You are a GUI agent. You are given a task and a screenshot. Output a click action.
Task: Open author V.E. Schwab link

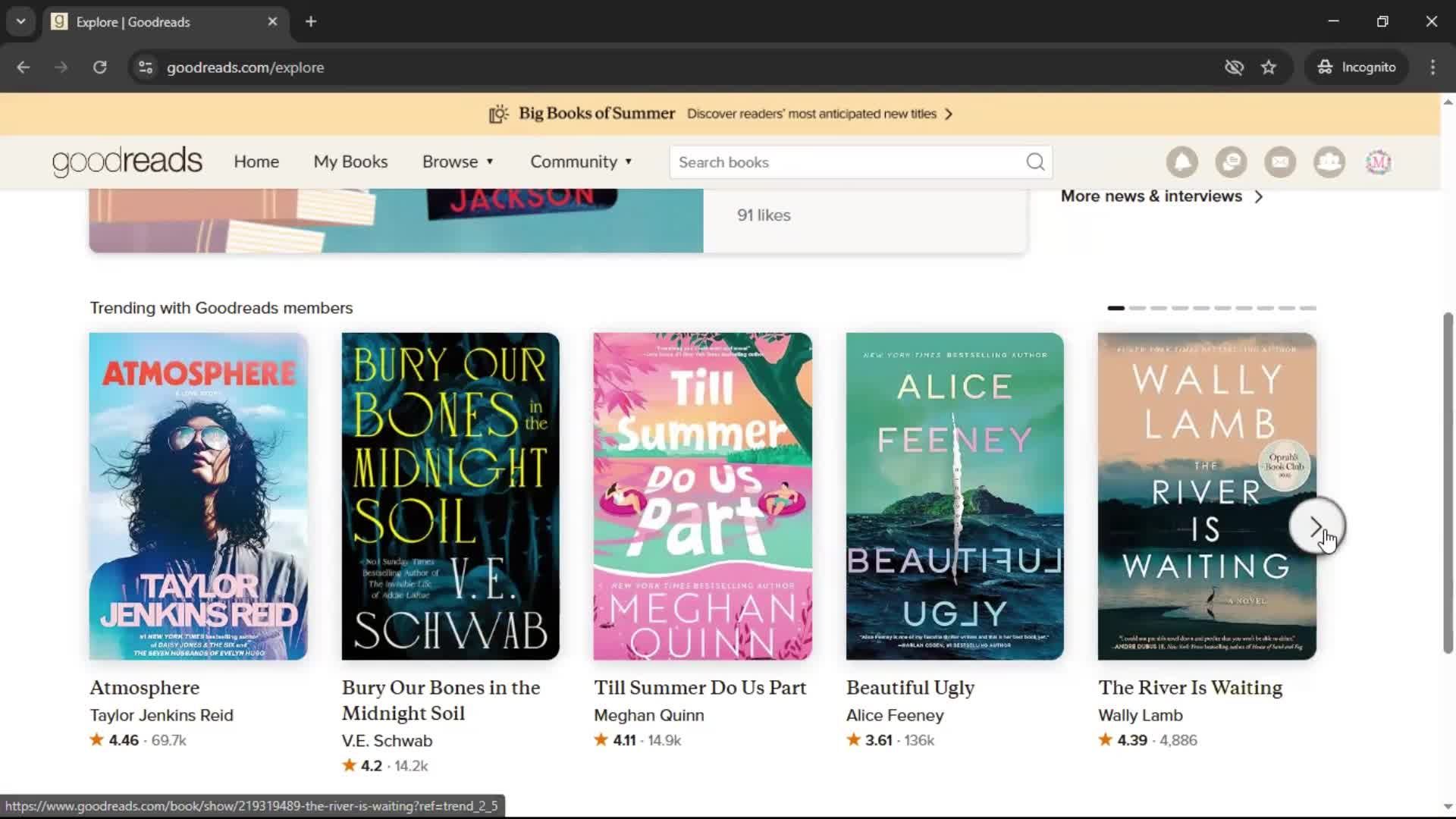[x=387, y=741]
